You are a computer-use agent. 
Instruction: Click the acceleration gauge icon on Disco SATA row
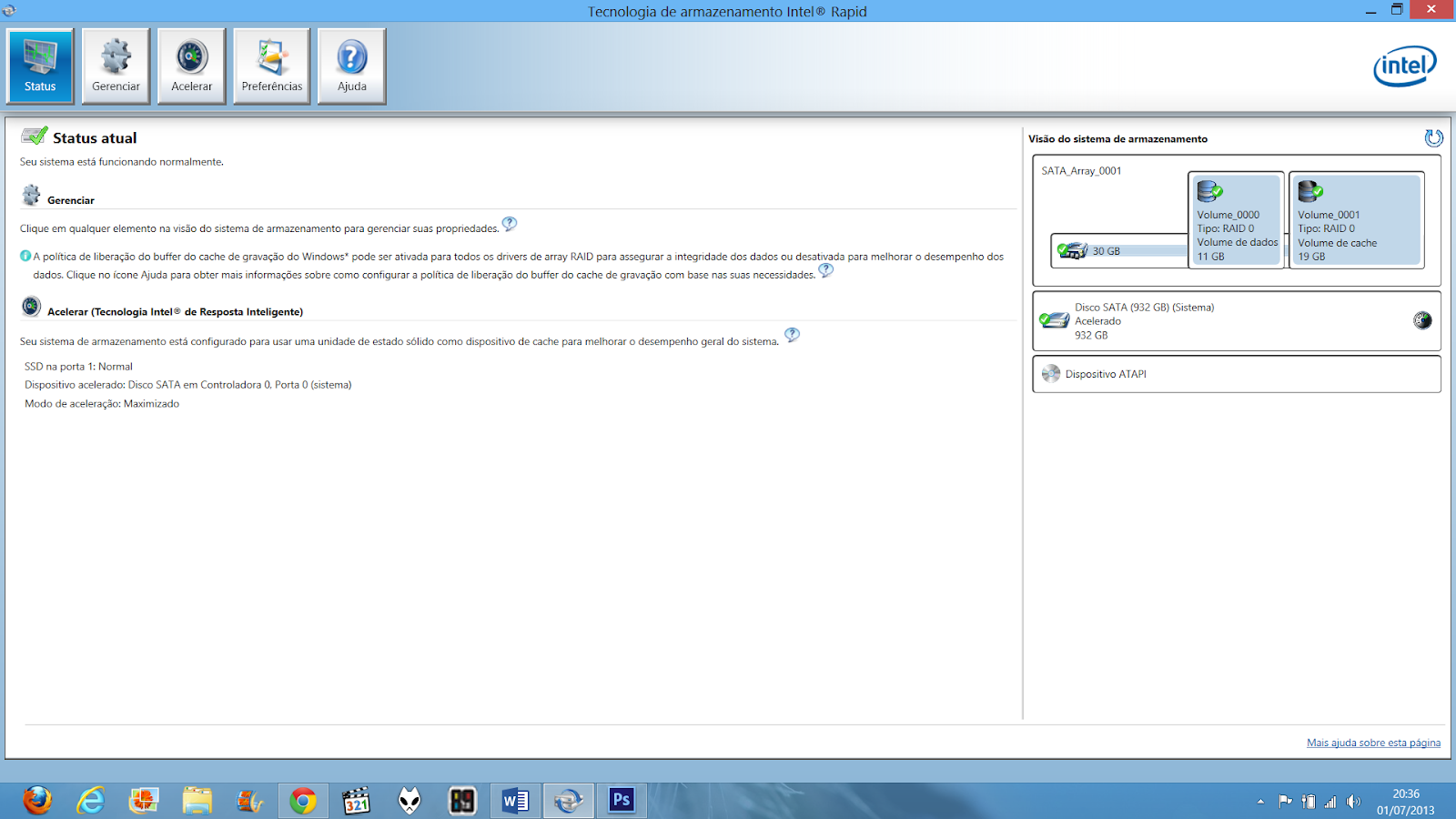click(1422, 320)
